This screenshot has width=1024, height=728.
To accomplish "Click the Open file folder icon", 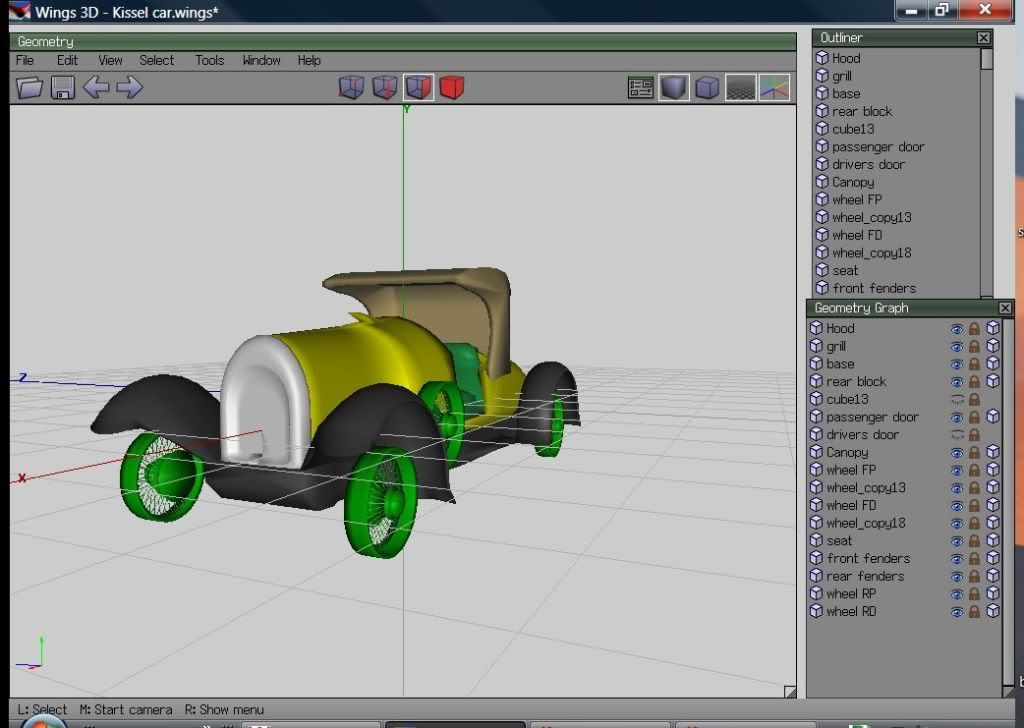I will tap(30, 88).
